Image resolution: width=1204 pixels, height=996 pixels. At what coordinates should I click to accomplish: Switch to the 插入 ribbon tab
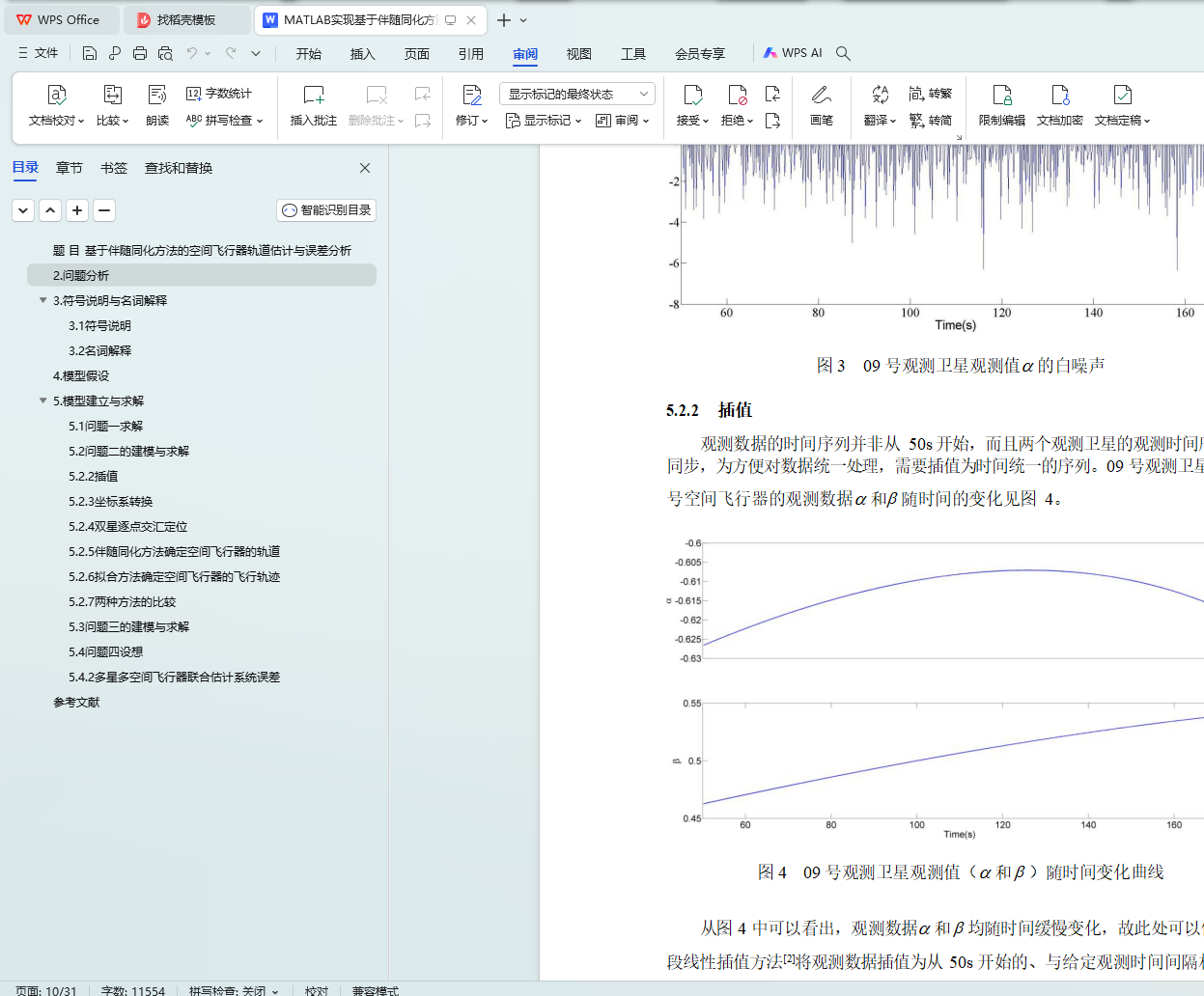click(363, 54)
